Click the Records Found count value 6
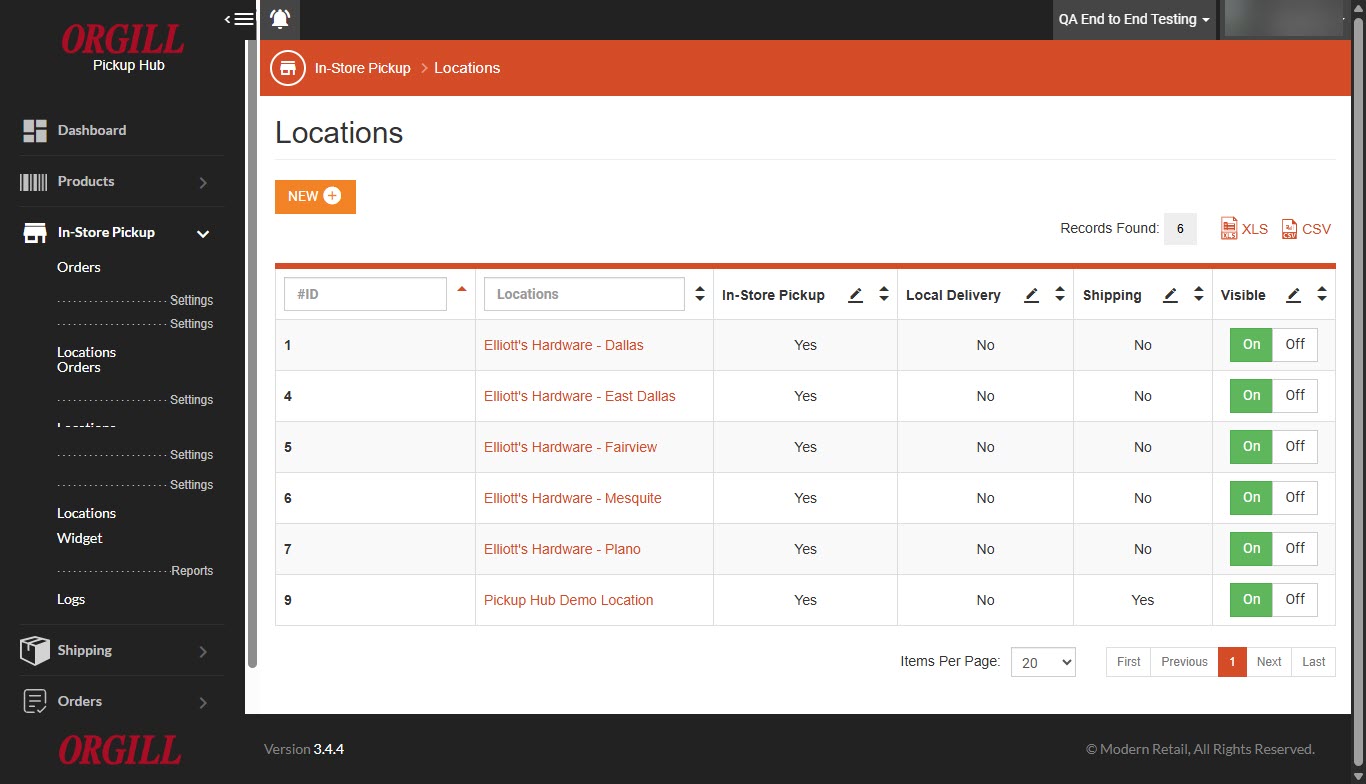 (x=1180, y=229)
